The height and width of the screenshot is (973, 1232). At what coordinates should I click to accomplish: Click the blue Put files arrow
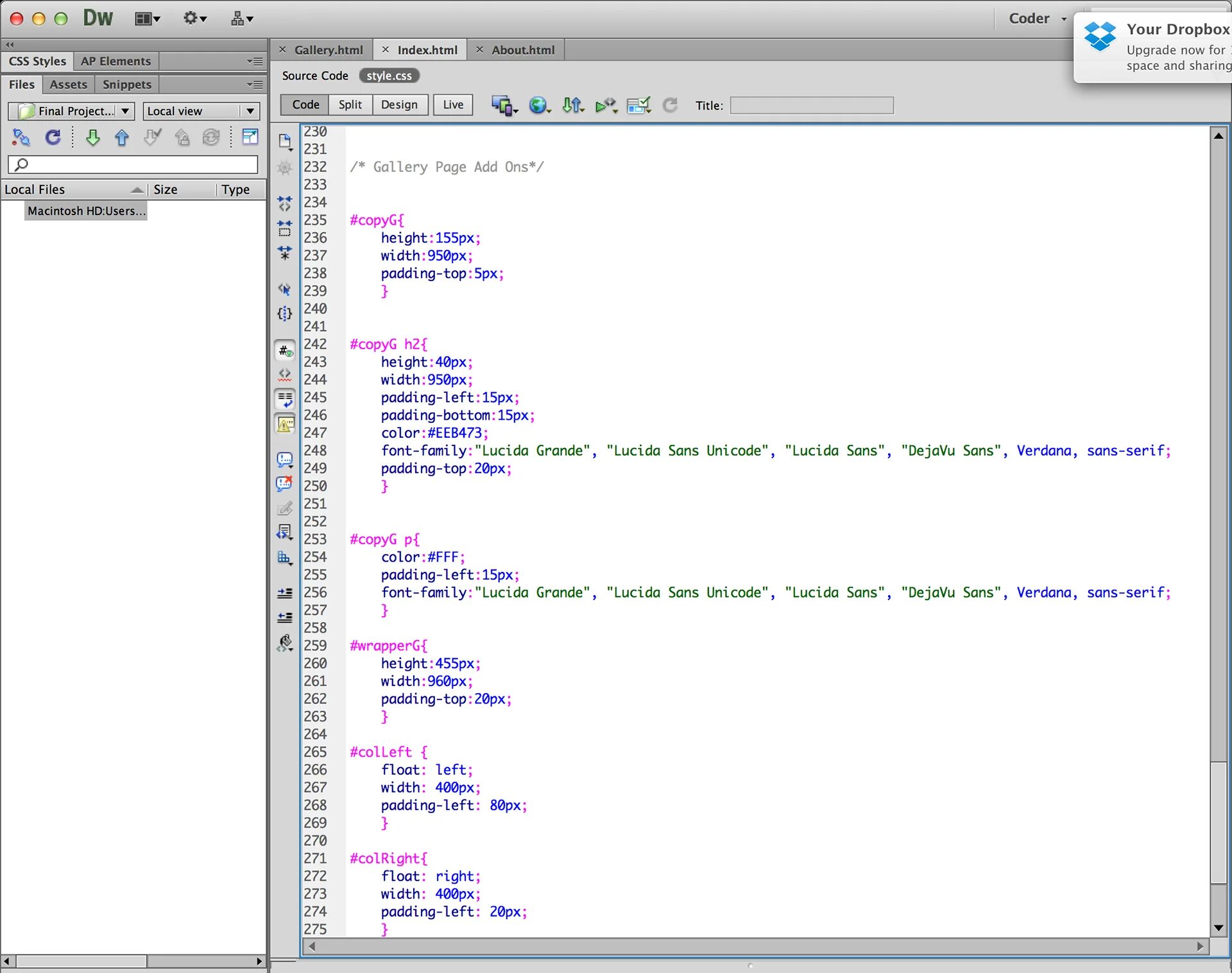point(122,137)
